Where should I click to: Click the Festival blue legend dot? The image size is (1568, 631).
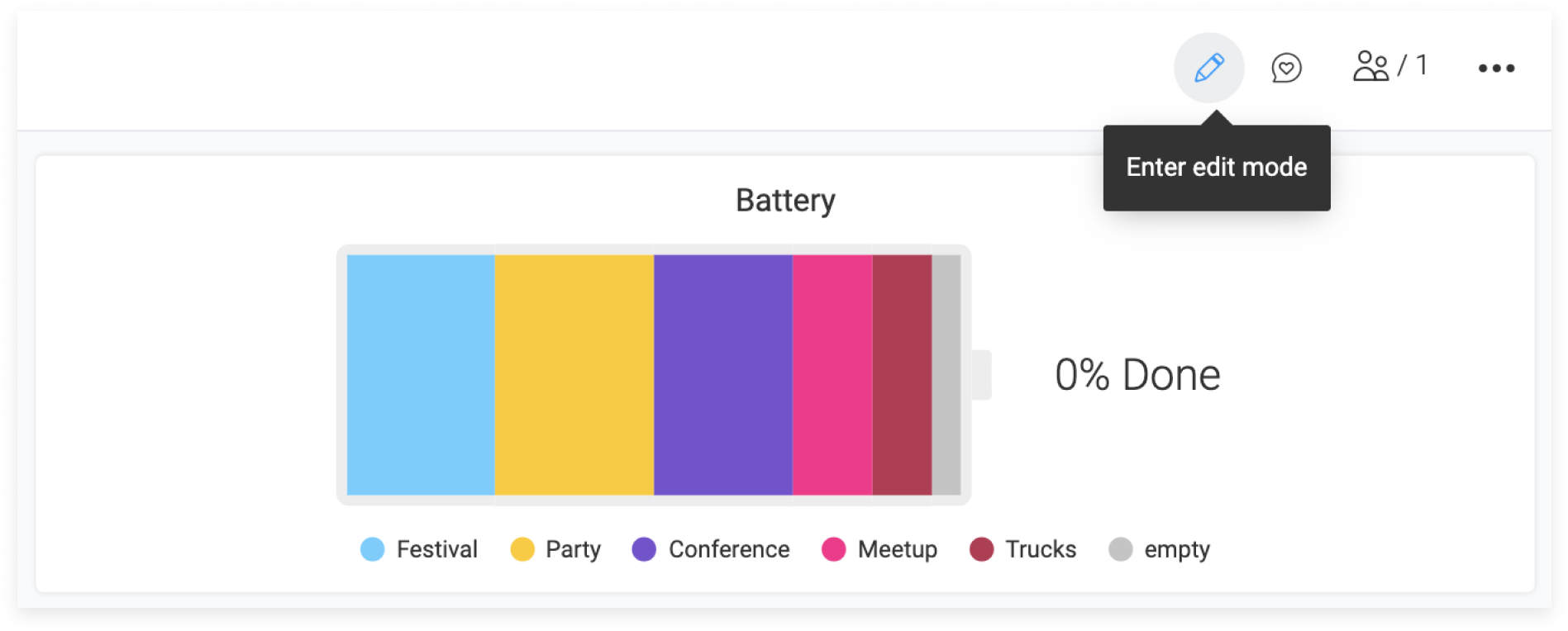pos(373,549)
